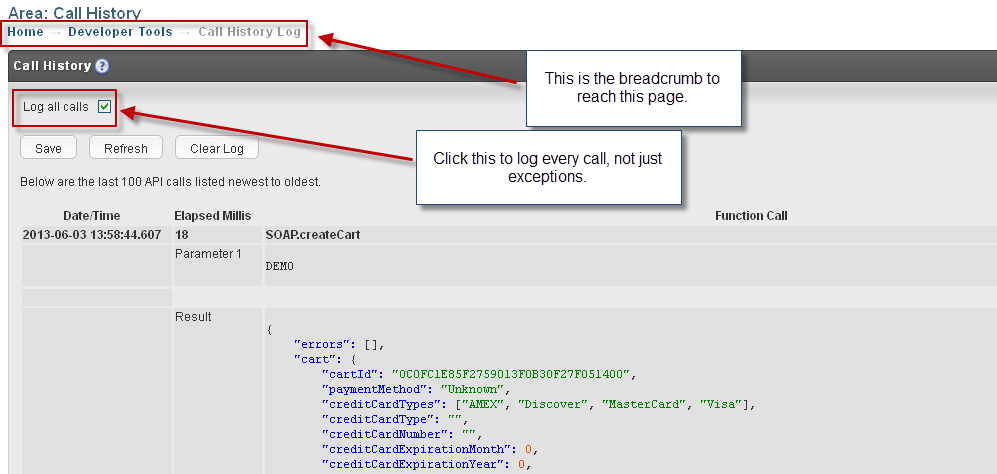The image size is (997, 474).
Task: Open Developer Tools breadcrumb link
Action: [120, 32]
